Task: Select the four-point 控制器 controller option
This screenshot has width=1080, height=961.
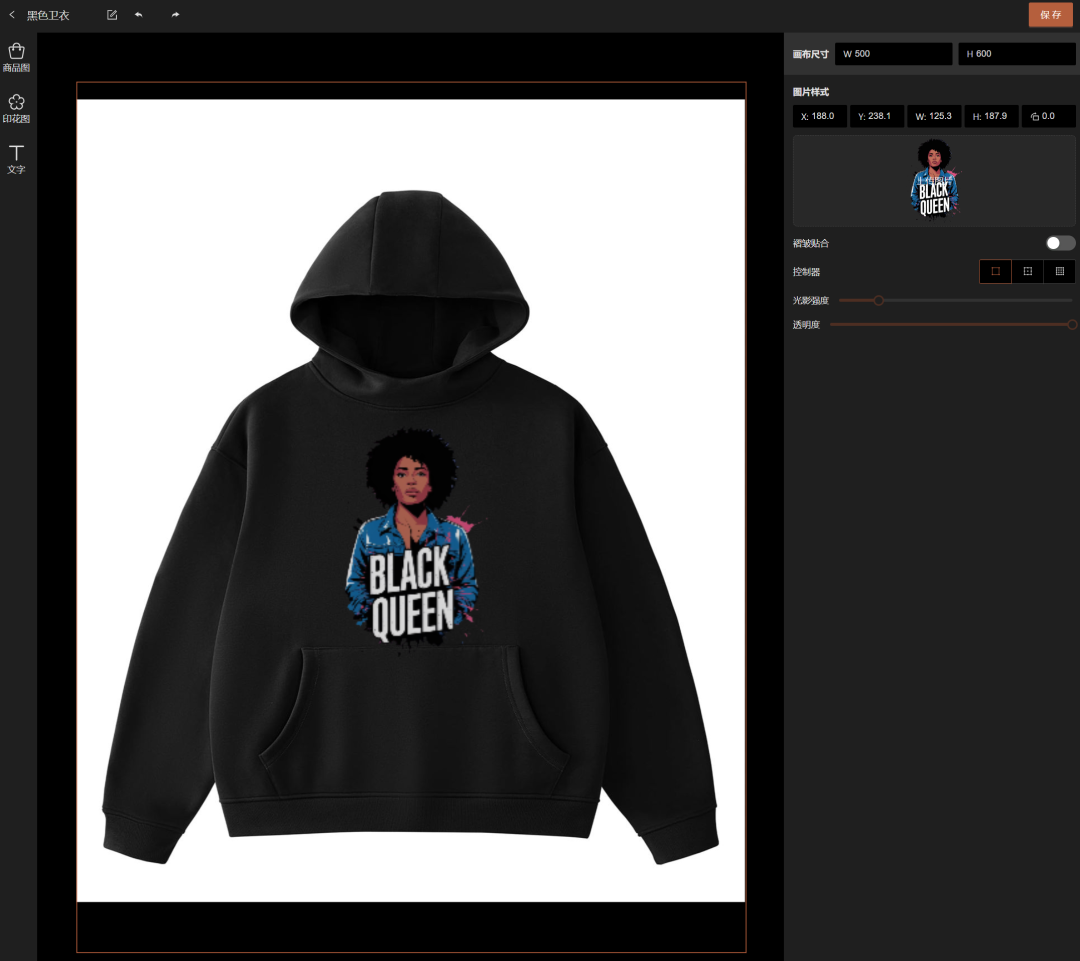Action: pos(1028,271)
